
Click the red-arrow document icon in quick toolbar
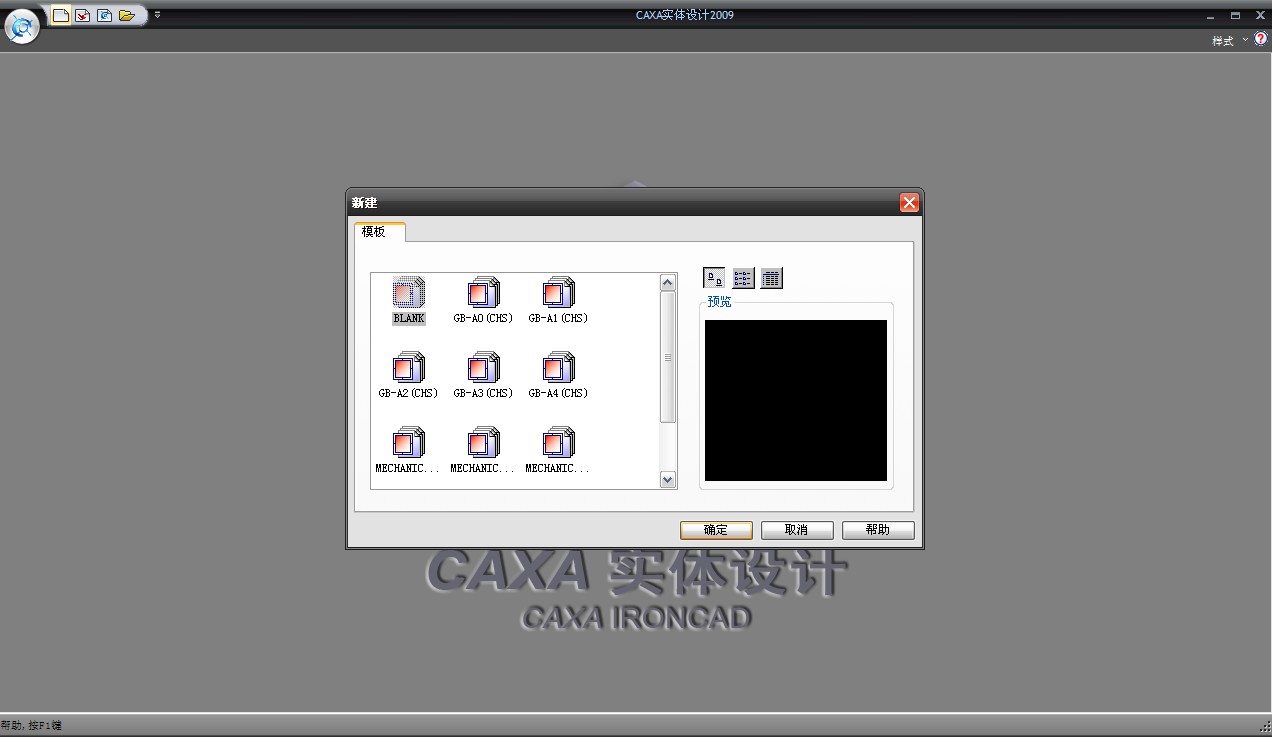pos(83,15)
